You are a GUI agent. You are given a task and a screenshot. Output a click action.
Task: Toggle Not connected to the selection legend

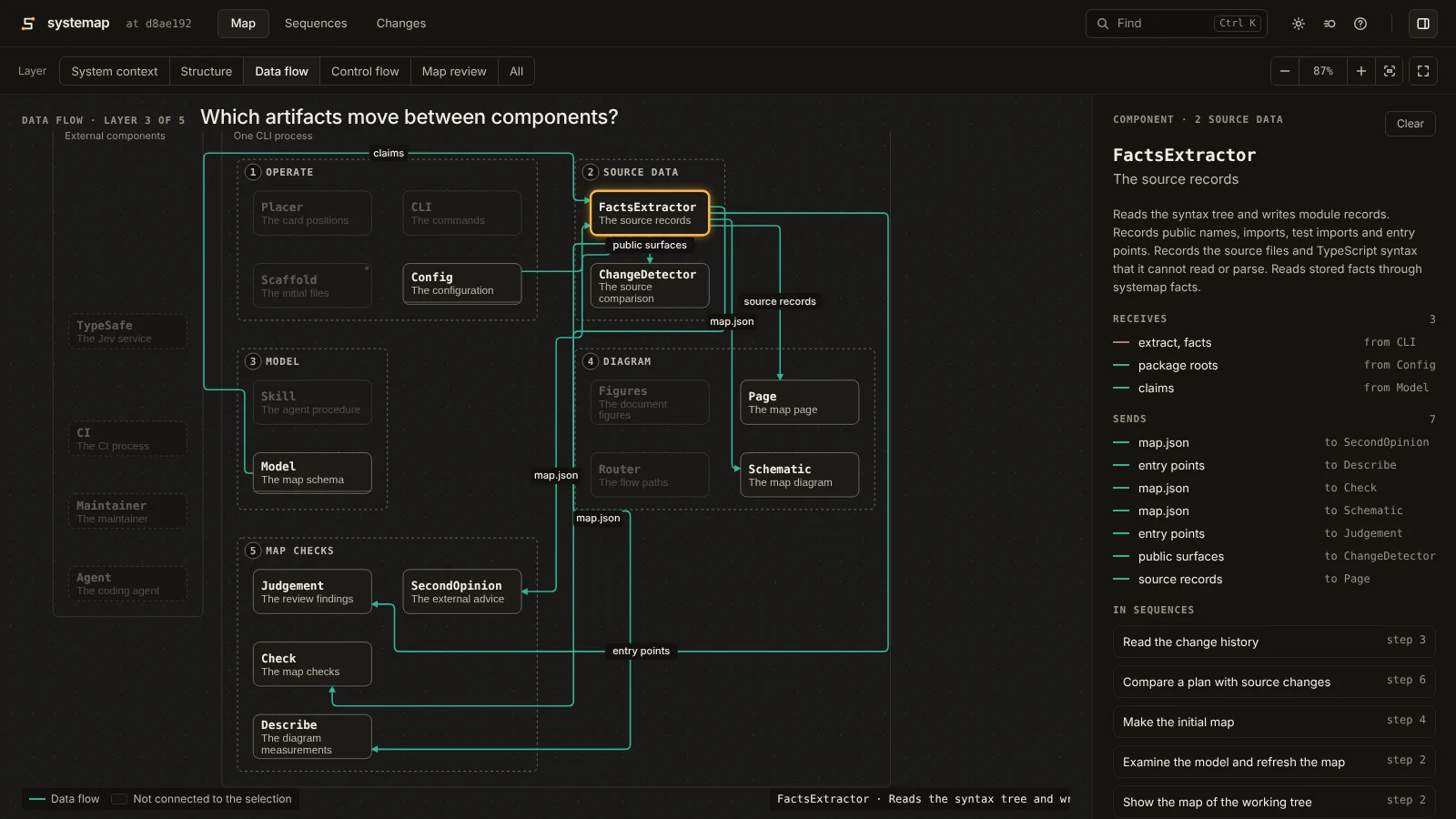pos(202,799)
